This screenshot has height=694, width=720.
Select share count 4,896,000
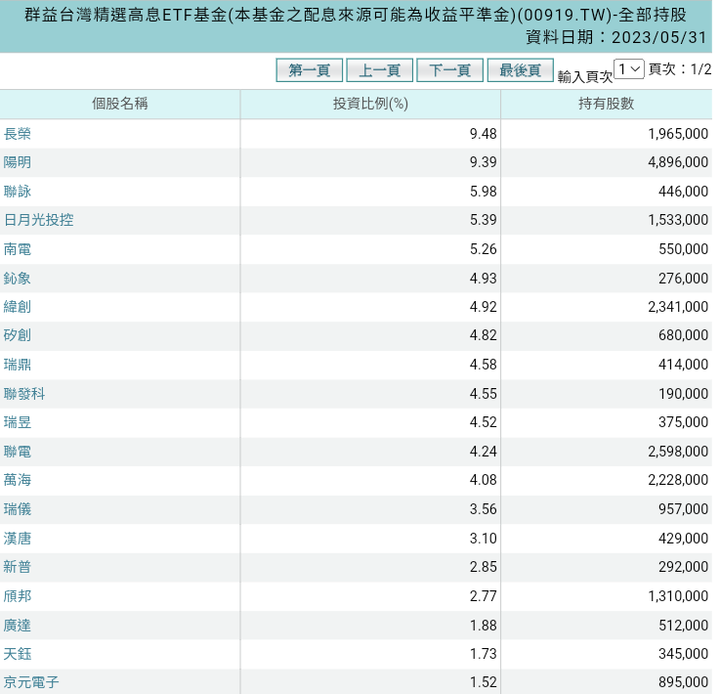pyautogui.click(x=678, y=162)
